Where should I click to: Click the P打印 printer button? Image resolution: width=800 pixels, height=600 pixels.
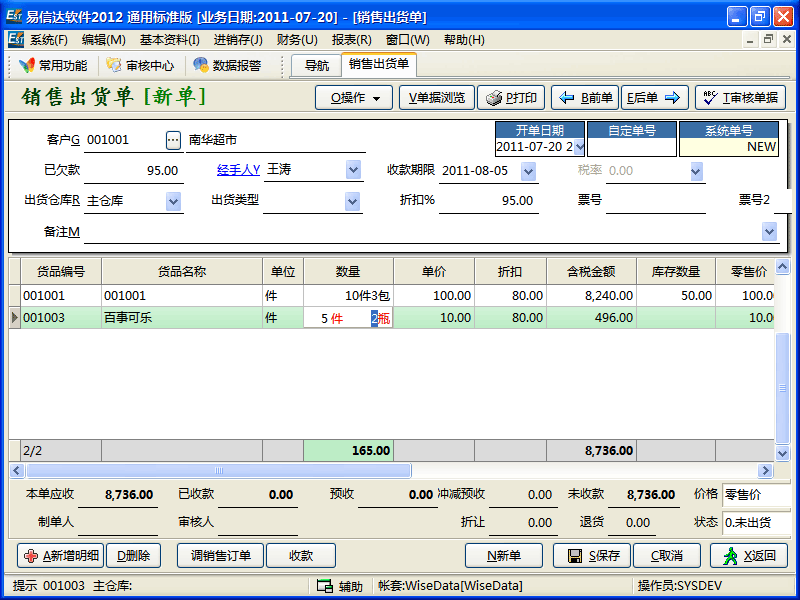coord(511,98)
